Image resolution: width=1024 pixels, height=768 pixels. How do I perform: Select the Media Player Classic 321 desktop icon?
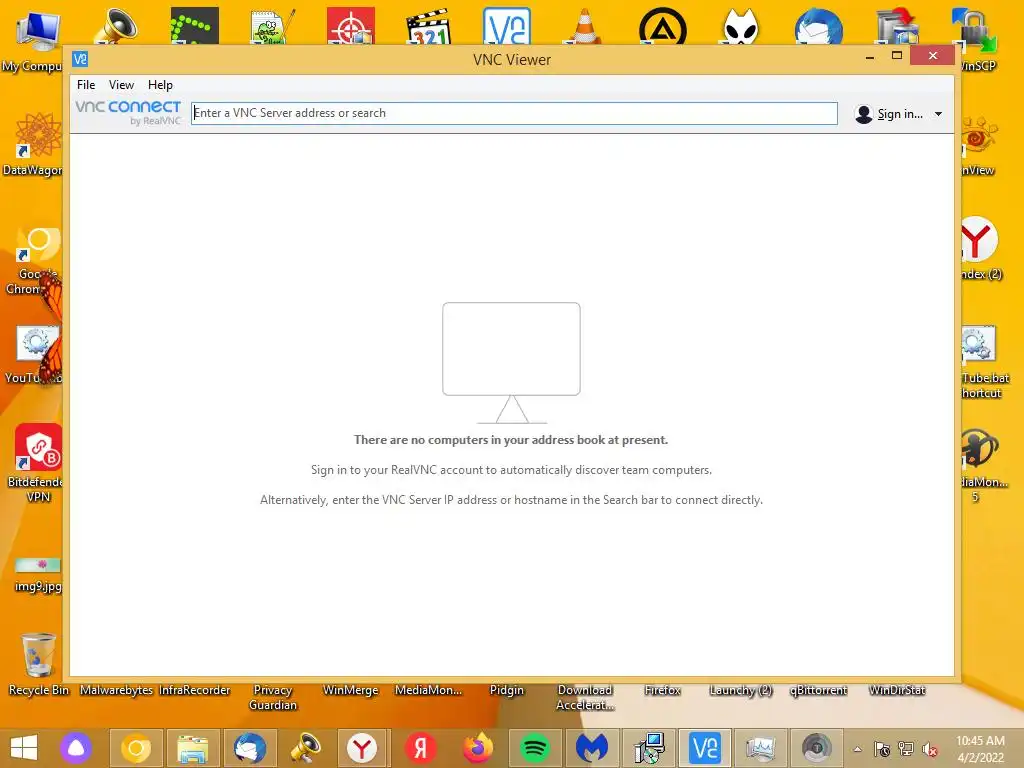429,26
